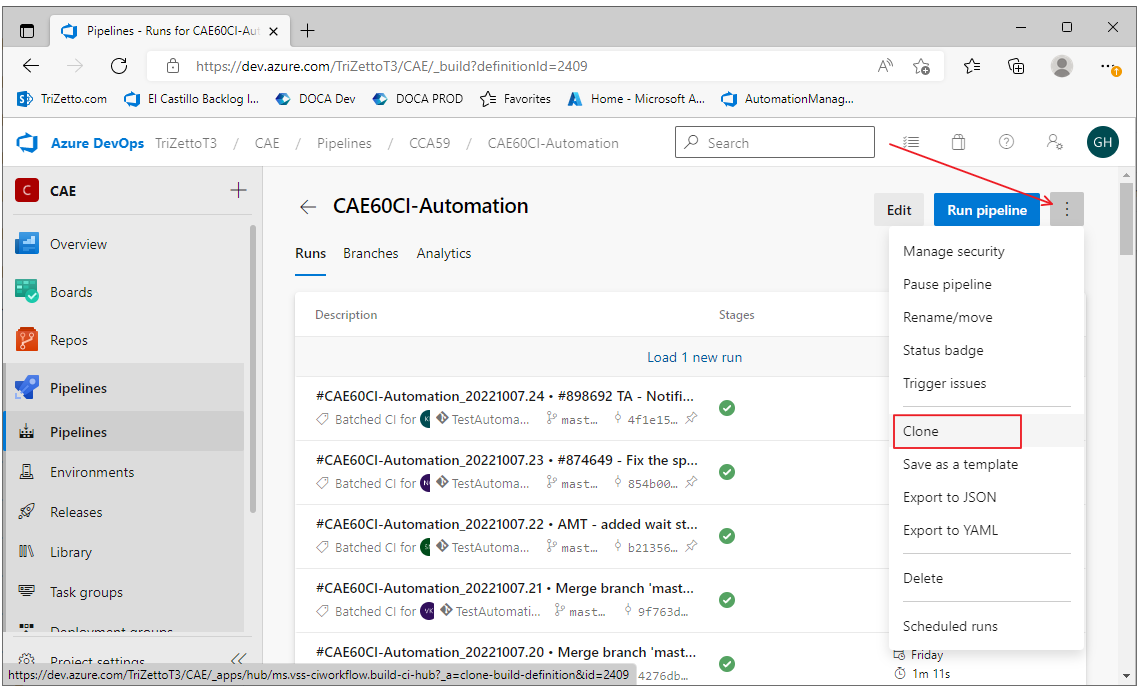The height and width of the screenshot is (693, 1140).
Task: Open the Environments icon in sidebar
Action: [27, 472]
